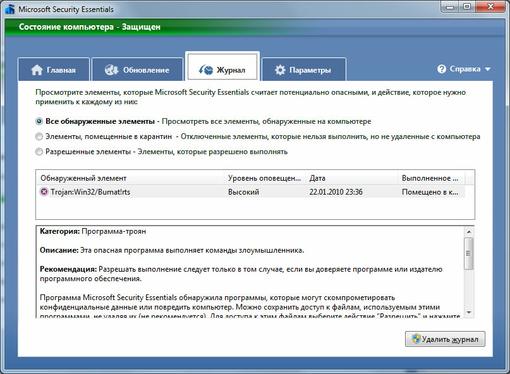Close the Security Essentials window
This screenshot has width=510, height=374.
click(x=490, y=7)
